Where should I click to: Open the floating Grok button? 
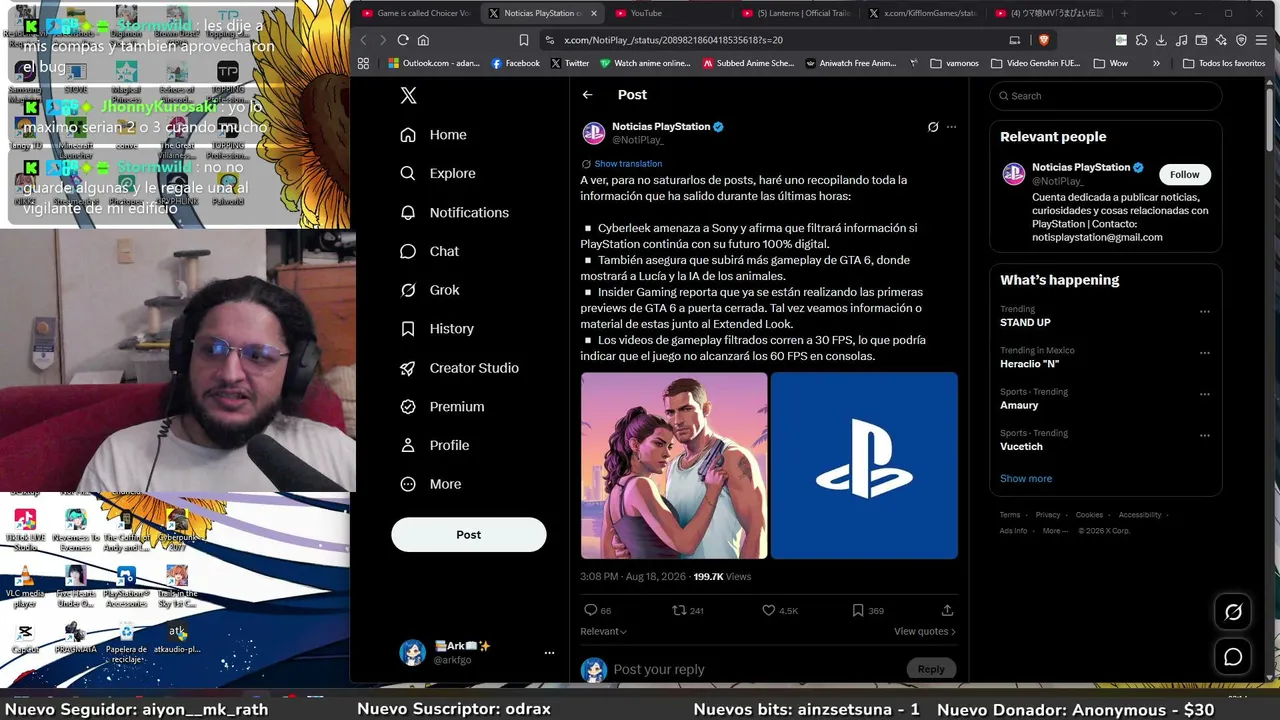1233,612
